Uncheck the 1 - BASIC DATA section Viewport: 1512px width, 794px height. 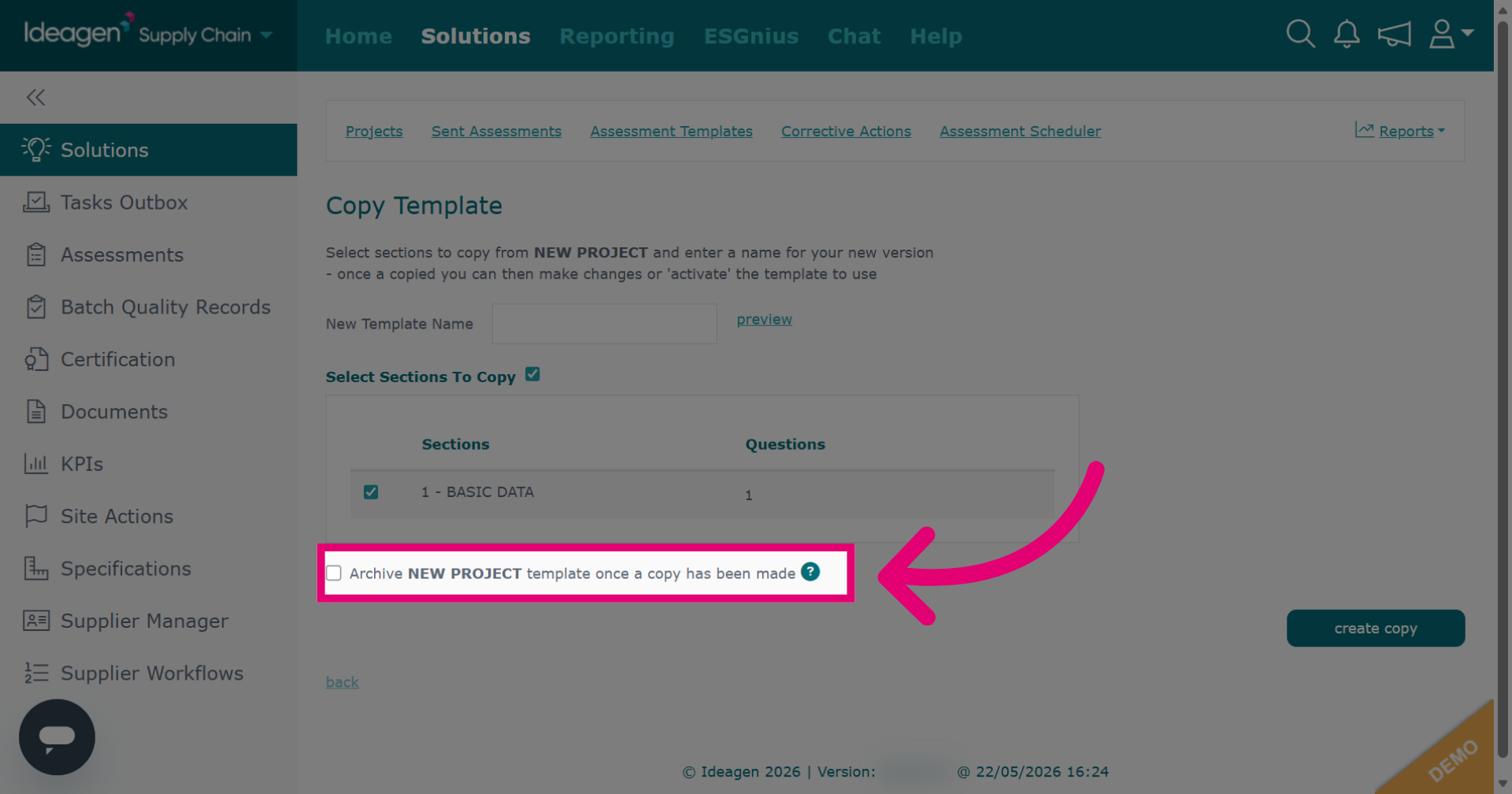(371, 492)
